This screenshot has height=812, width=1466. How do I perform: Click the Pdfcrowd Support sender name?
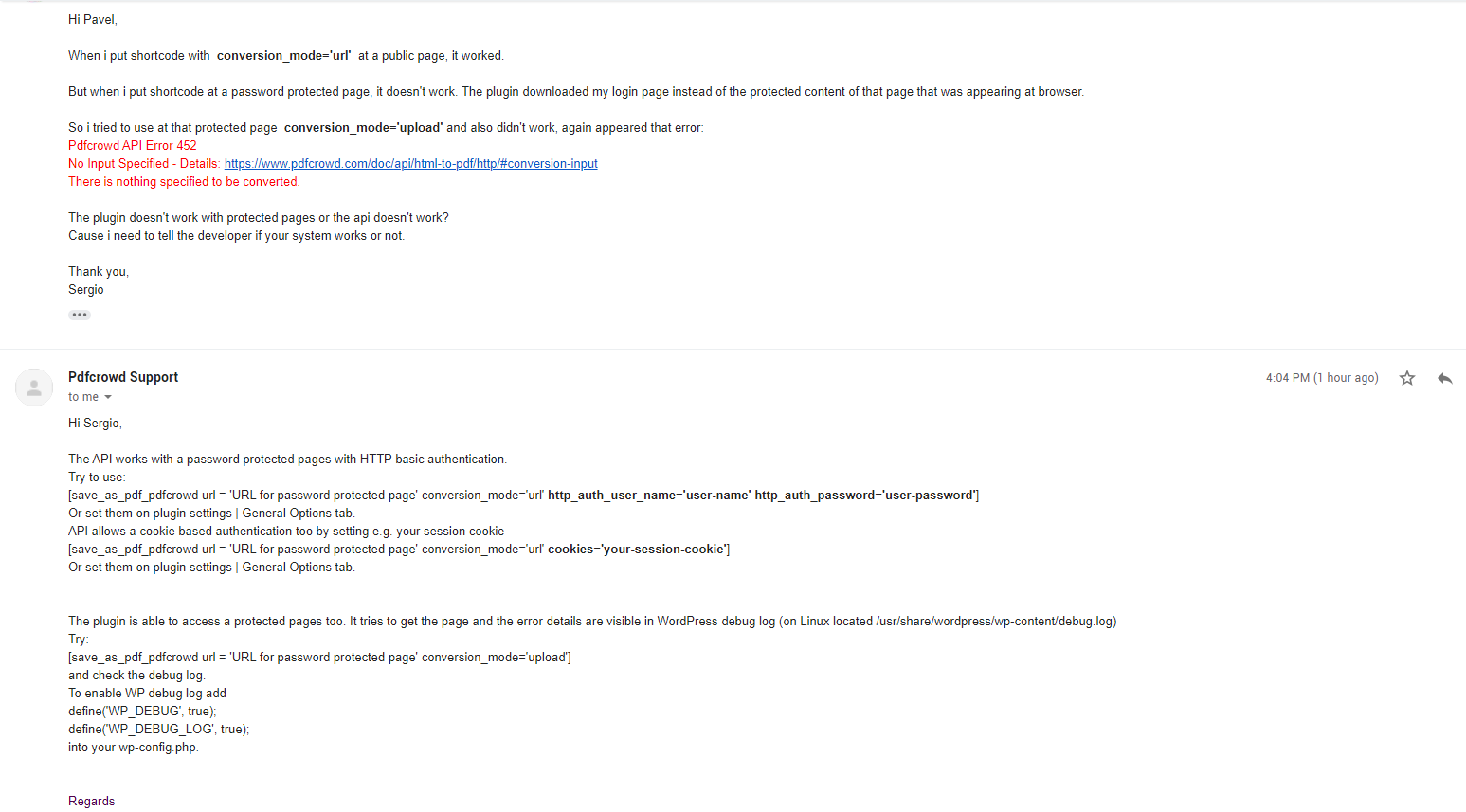pos(123,377)
